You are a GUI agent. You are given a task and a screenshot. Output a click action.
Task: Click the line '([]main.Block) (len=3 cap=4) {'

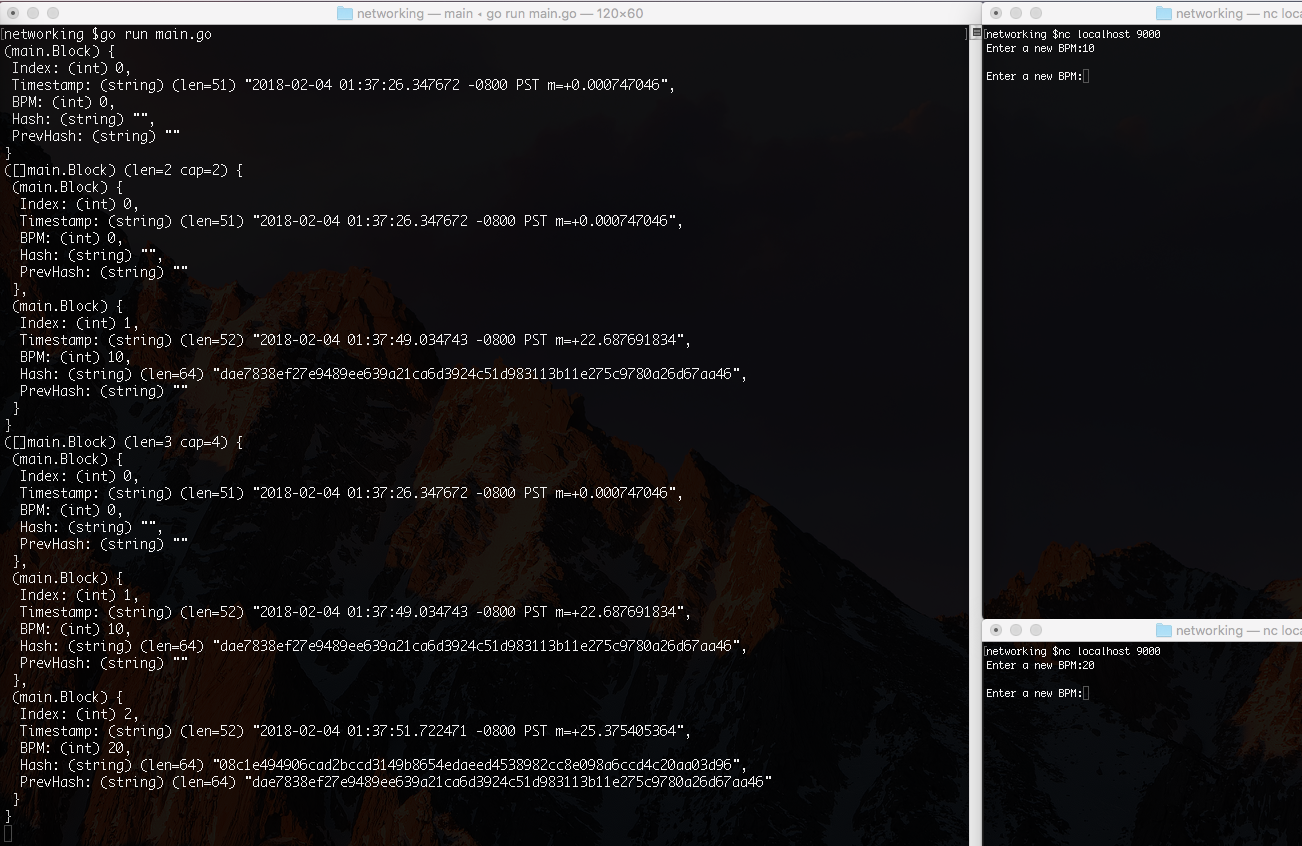[x=124, y=442]
